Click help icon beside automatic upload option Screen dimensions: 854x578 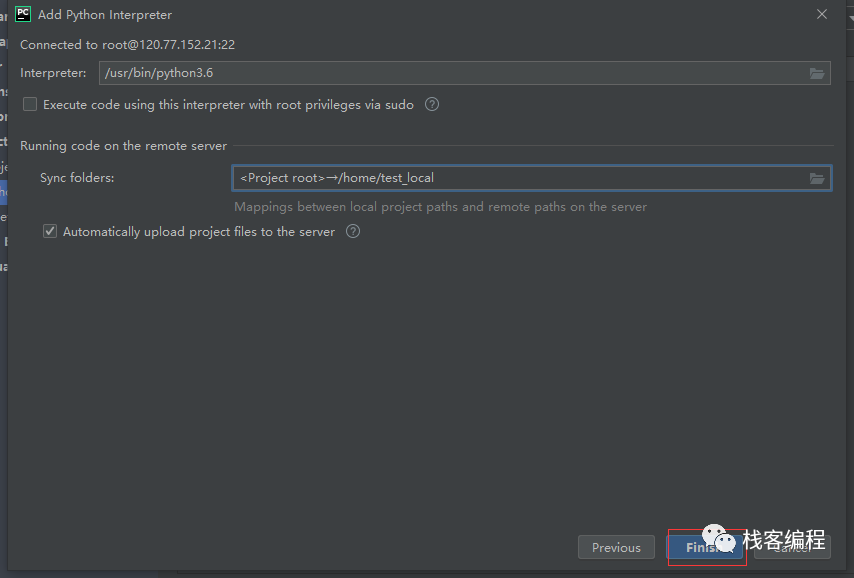[x=353, y=231]
